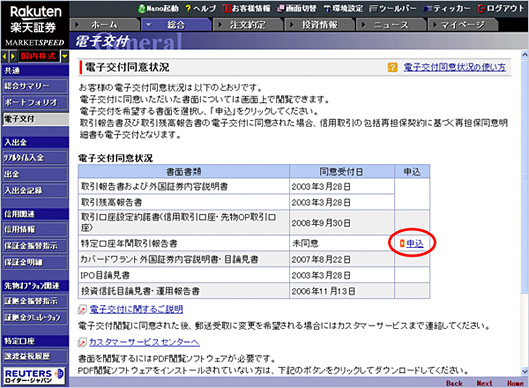The image size is (529, 388).
Task: Launch Nano起動 from the top toolbar
Action: tap(159, 8)
